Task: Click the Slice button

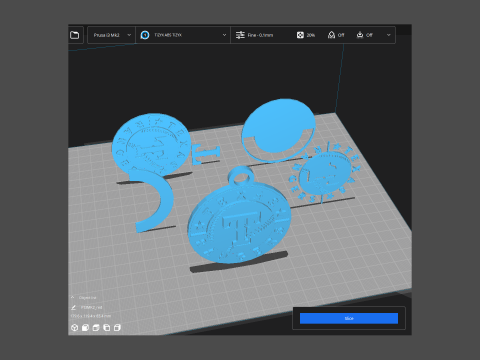Action: pos(349,318)
